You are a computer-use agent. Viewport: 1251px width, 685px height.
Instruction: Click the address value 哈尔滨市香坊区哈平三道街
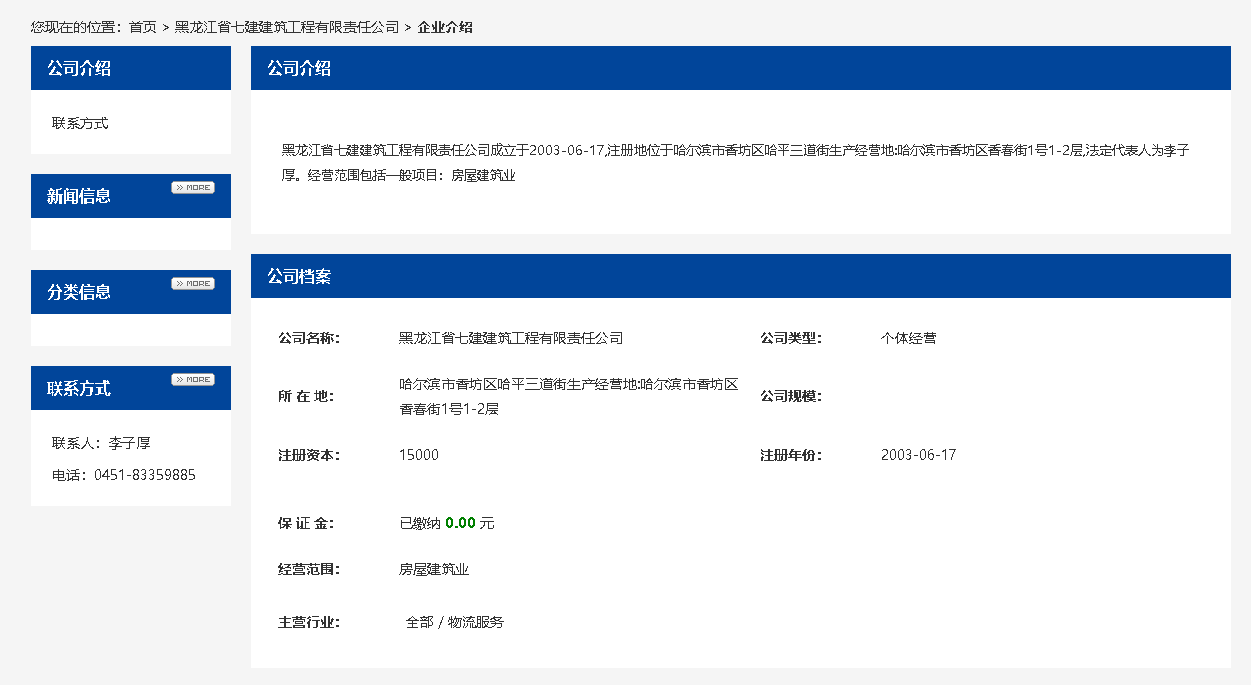(569, 396)
